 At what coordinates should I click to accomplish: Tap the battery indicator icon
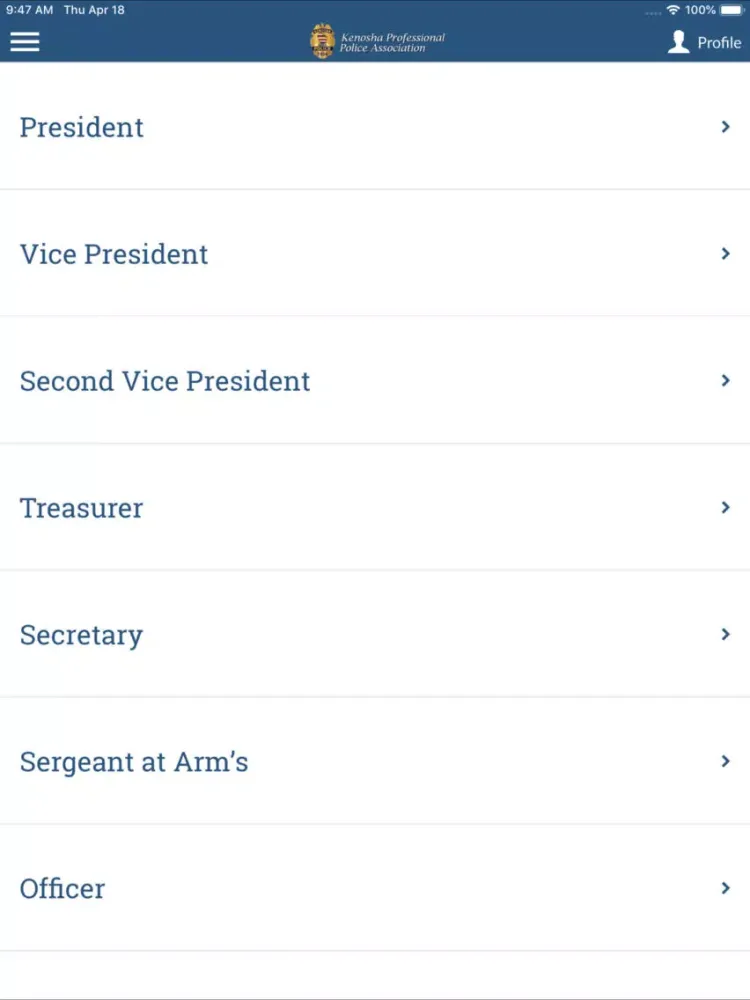[732, 10]
